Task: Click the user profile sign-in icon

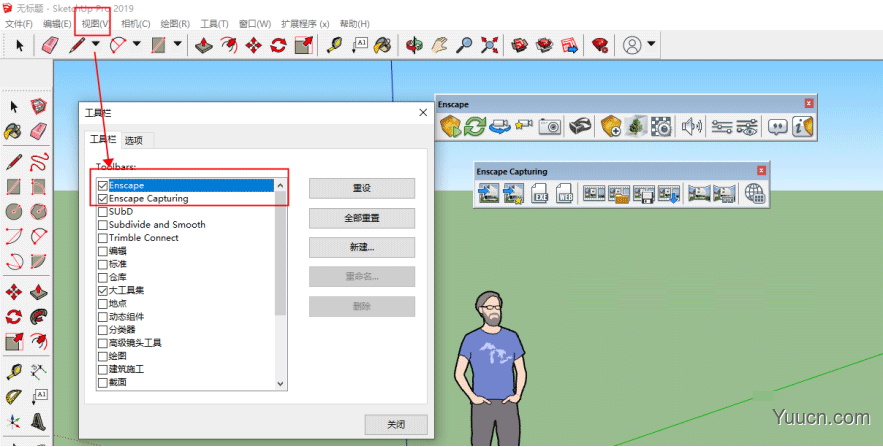Action: (632, 45)
